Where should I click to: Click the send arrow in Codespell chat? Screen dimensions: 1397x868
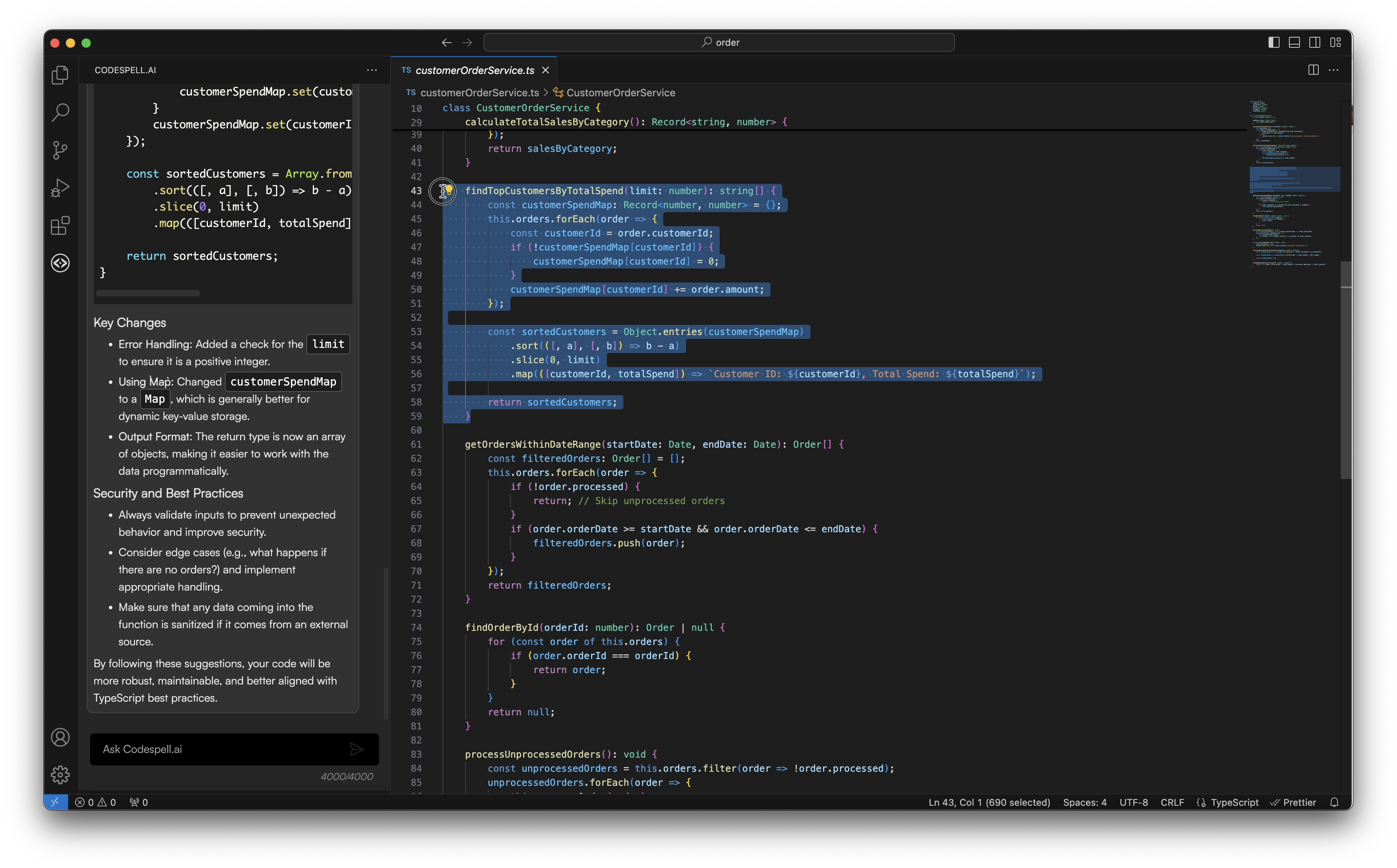pyautogui.click(x=357, y=749)
